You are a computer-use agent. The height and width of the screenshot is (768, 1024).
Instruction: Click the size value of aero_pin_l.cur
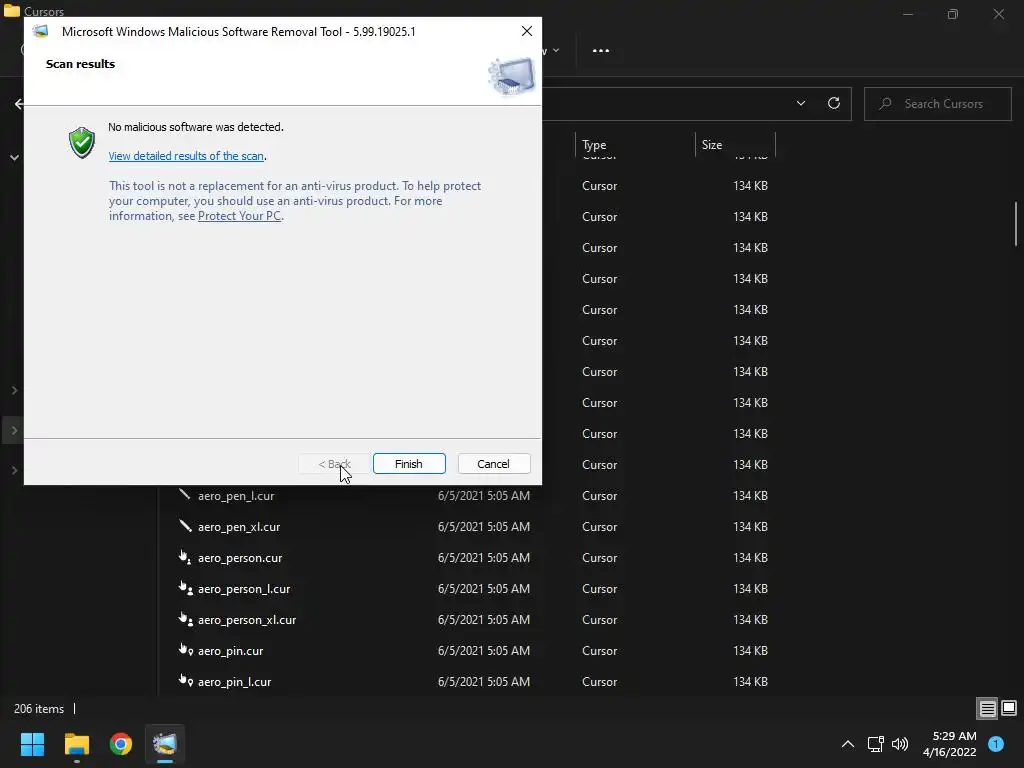pyautogui.click(x=750, y=682)
